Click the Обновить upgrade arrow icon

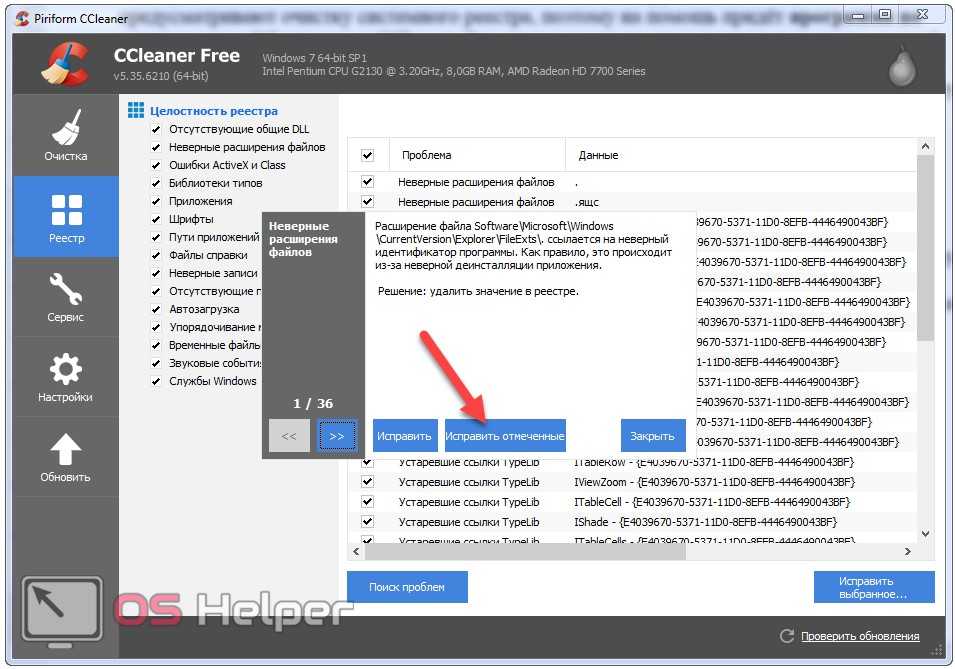point(65,457)
